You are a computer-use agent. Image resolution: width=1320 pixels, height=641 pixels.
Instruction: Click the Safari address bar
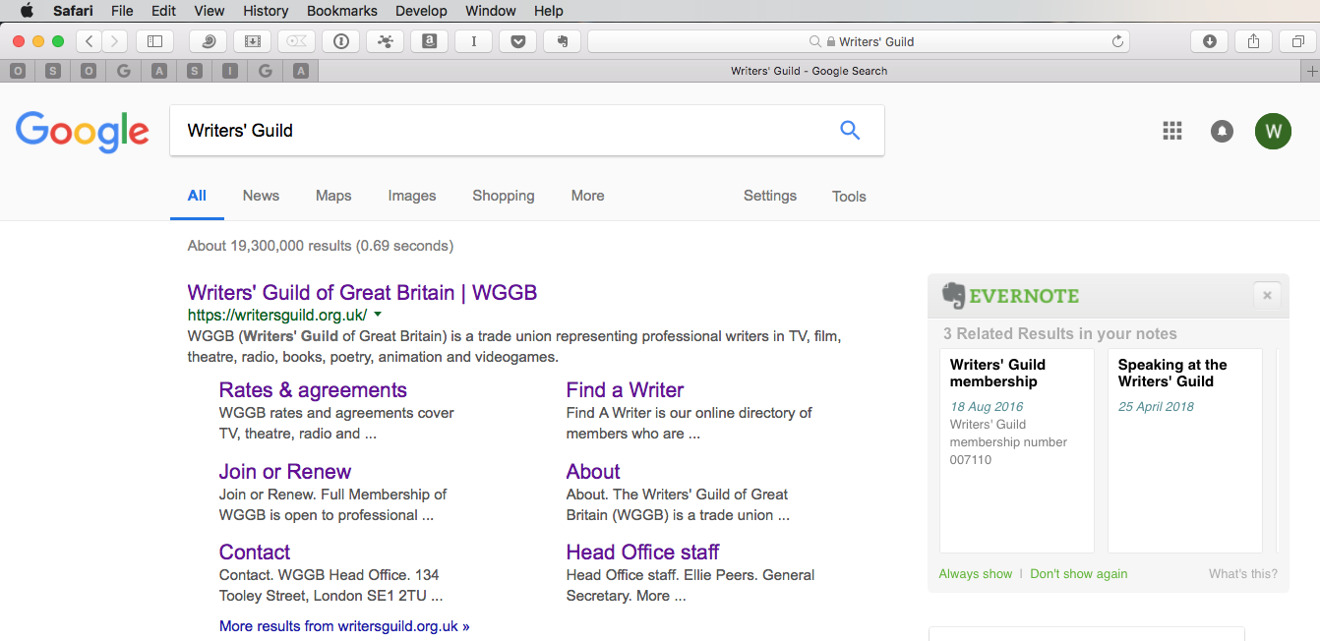click(x=859, y=41)
